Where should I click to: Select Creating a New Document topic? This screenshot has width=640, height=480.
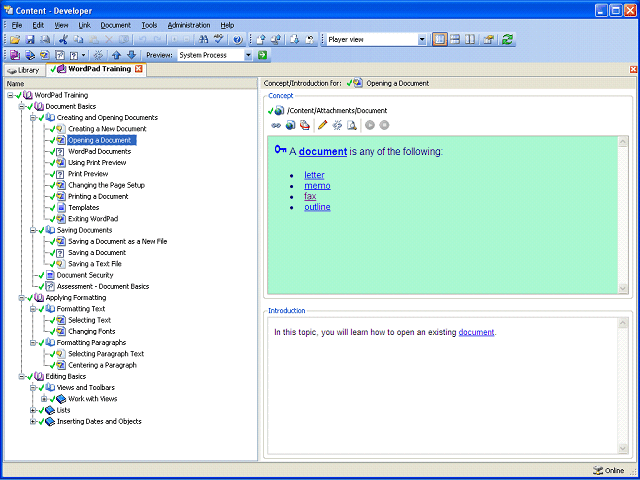tap(107, 129)
